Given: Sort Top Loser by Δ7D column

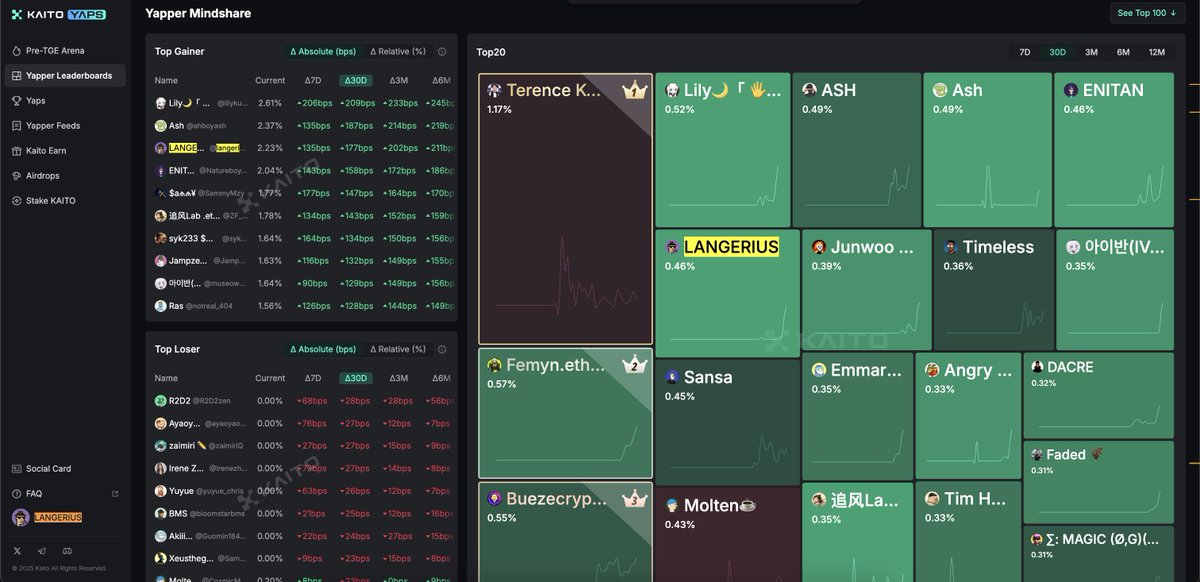Looking at the screenshot, I should pos(313,378).
